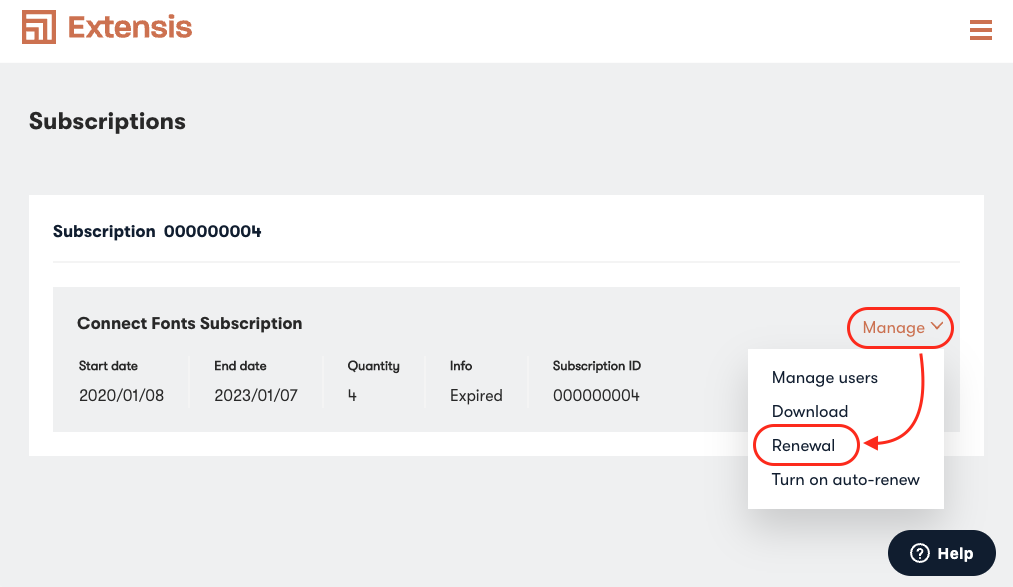Click the Expired info status

pos(476,395)
